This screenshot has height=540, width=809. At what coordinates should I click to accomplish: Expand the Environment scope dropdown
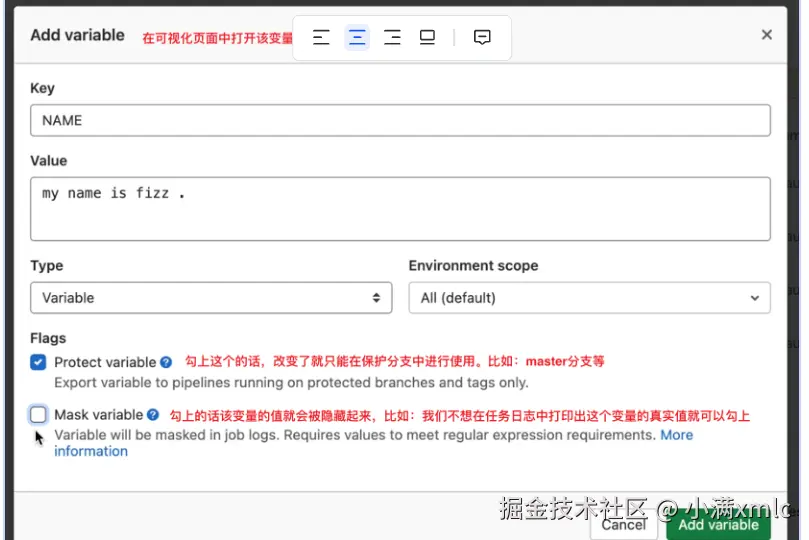(590, 298)
